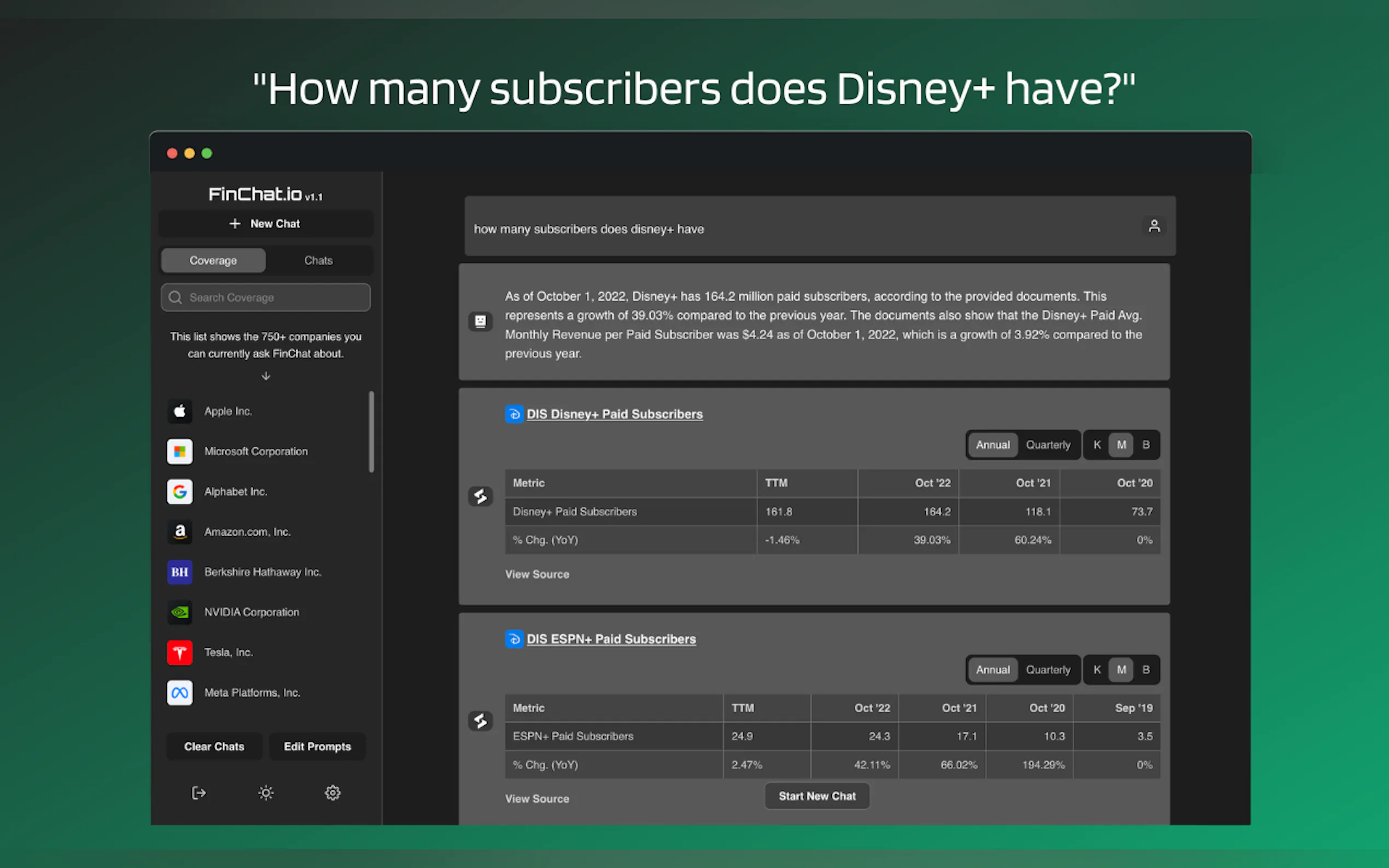Click the logout icon at bottom left
This screenshot has width=1389, height=868.
[198, 793]
